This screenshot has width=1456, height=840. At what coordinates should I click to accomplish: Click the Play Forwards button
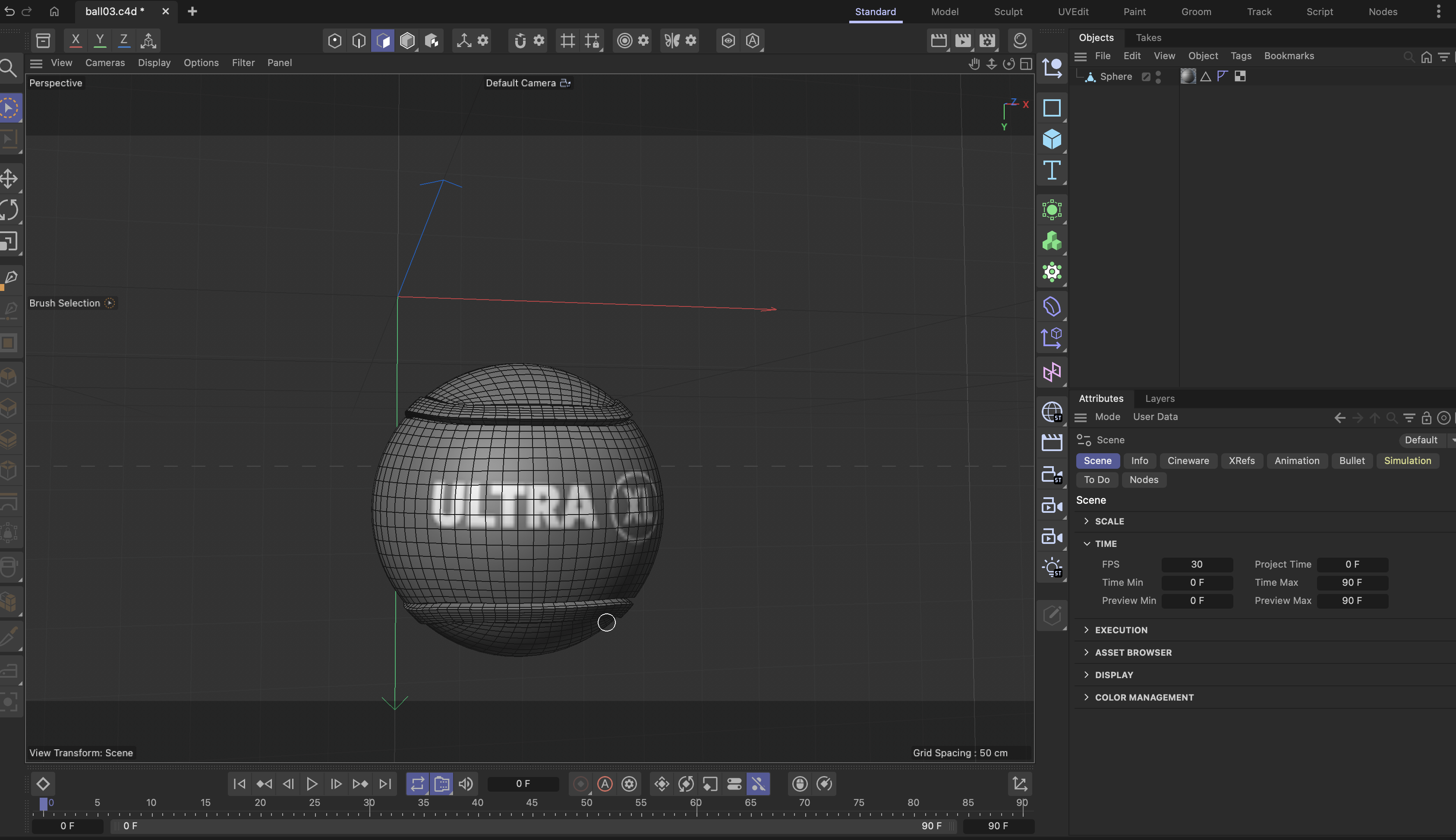312,783
